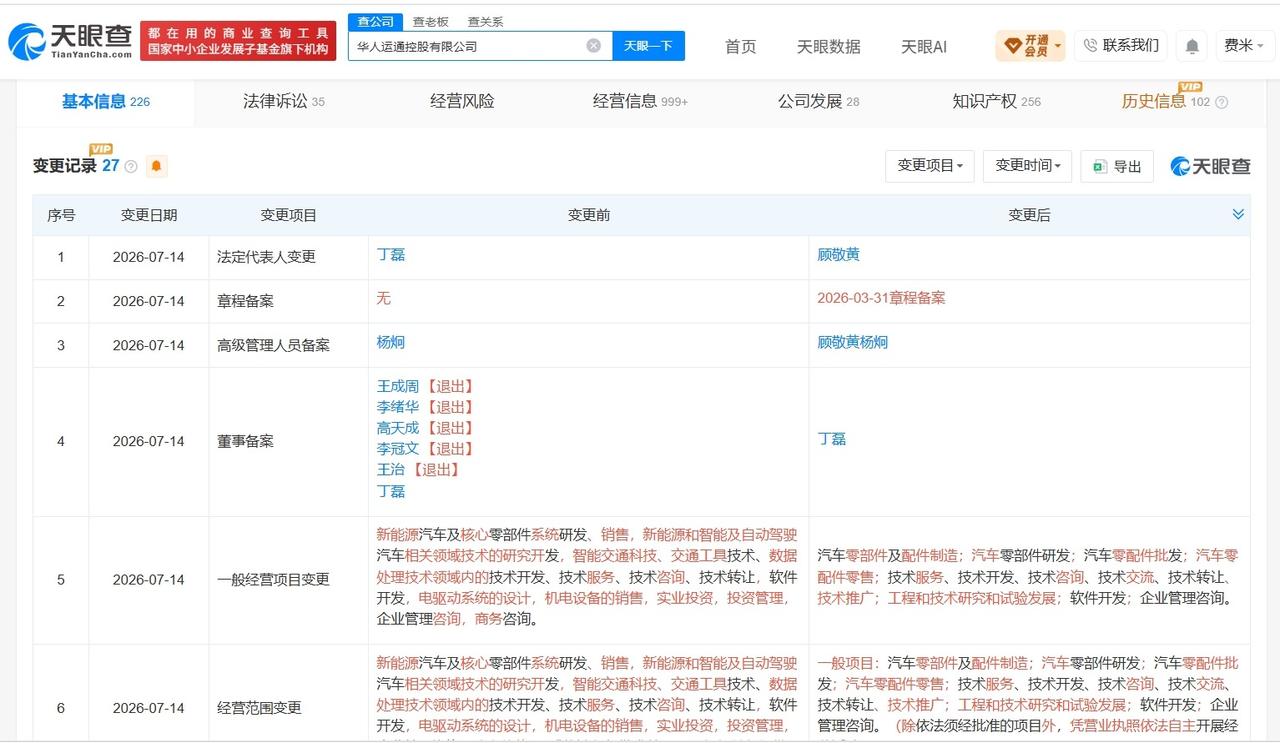Click 联系我们 contact button
The height and width of the screenshot is (743, 1280).
[x=1121, y=46]
